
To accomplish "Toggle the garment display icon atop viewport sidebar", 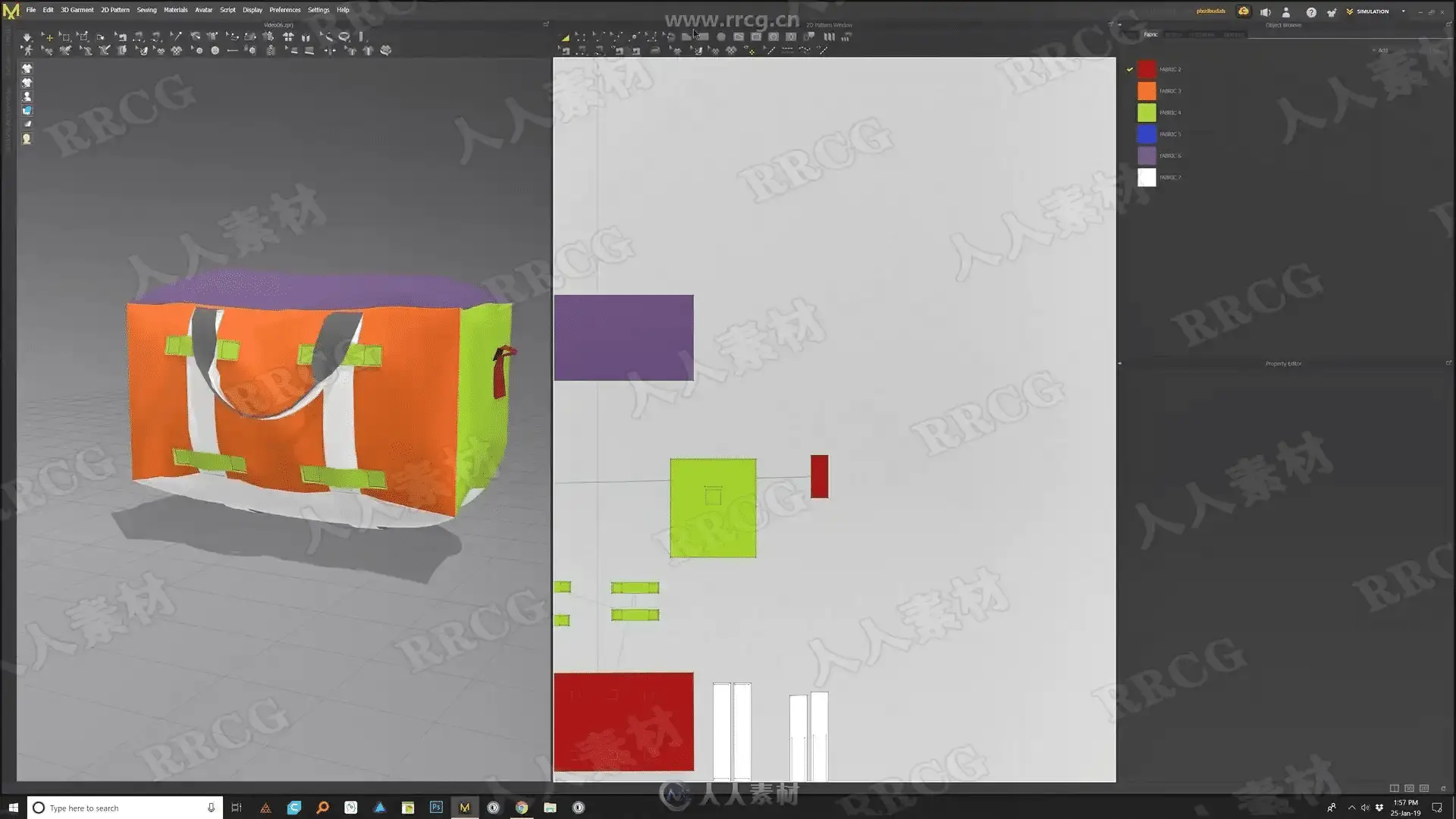I will point(27,68).
